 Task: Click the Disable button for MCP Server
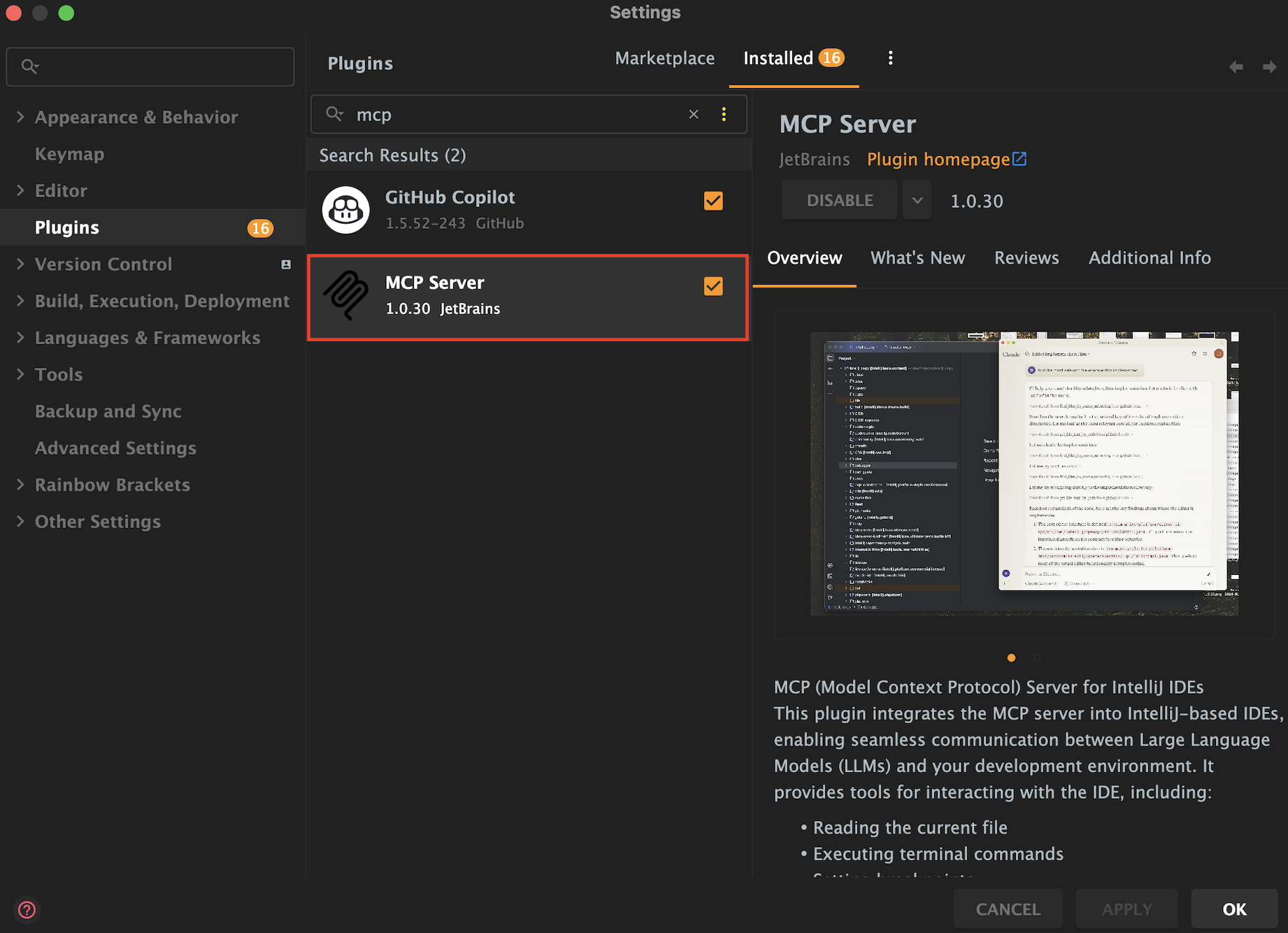point(839,201)
